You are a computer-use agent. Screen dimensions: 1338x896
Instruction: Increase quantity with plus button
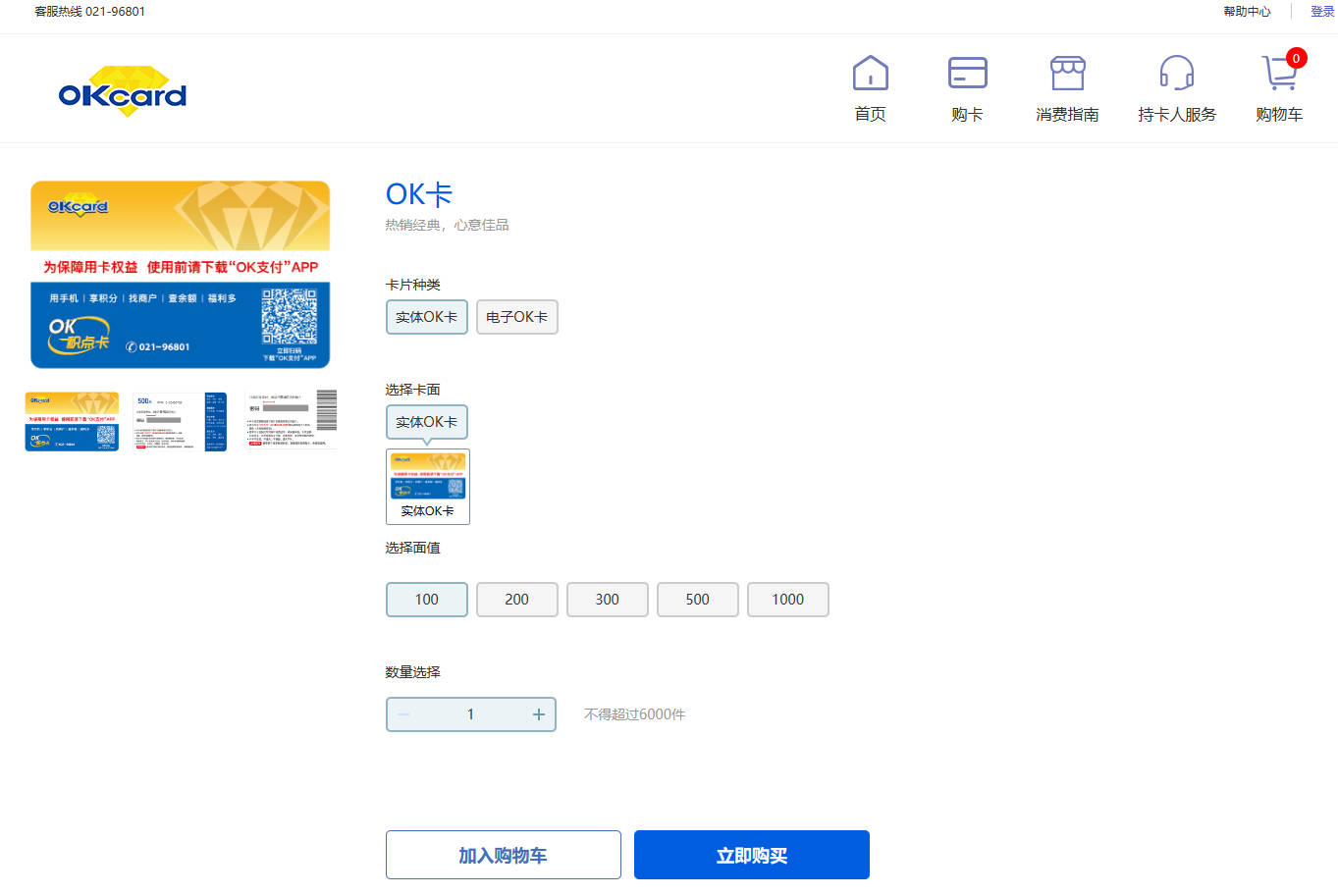coord(539,714)
